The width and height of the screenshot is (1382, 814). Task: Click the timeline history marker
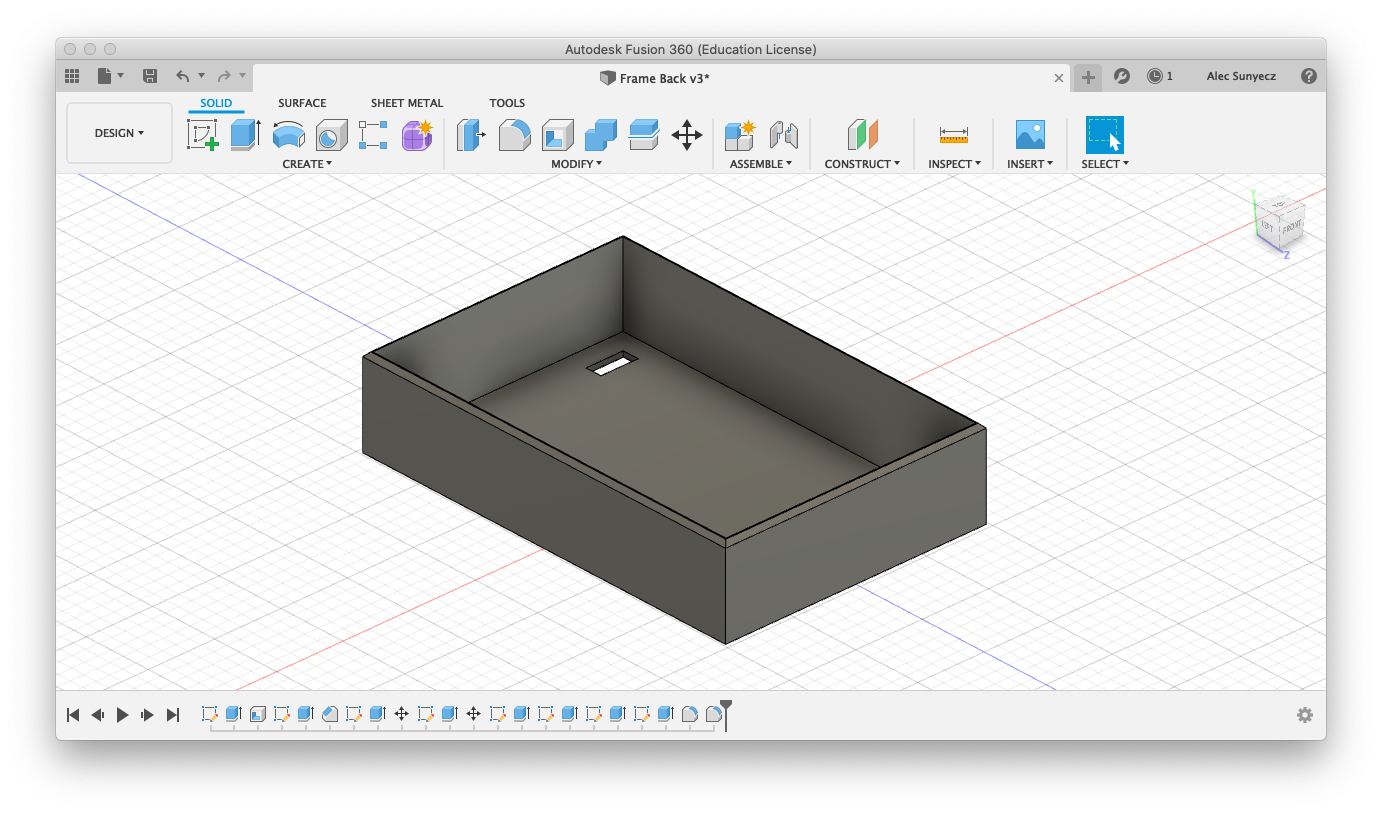click(x=727, y=713)
